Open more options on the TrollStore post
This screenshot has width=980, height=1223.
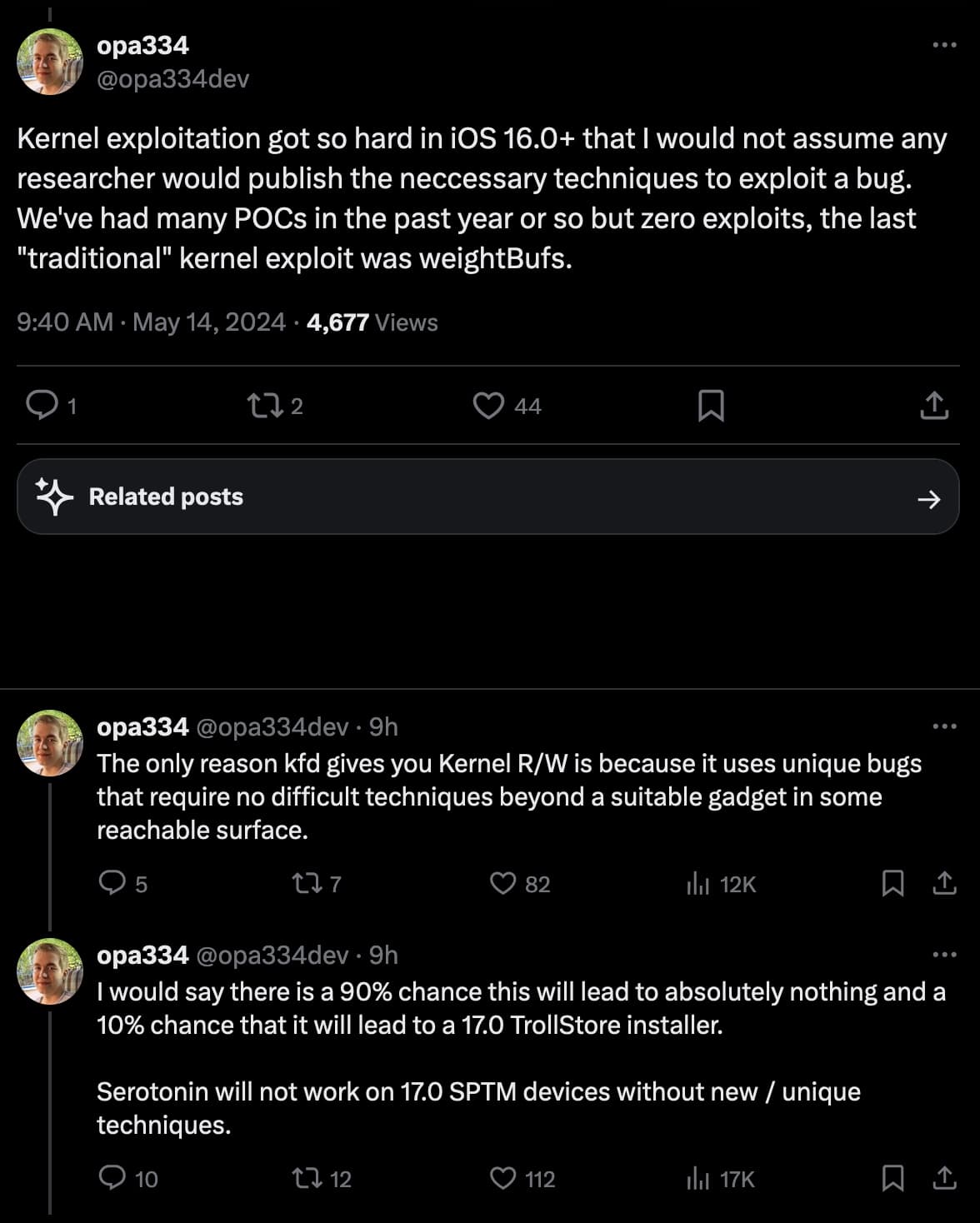(944, 955)
